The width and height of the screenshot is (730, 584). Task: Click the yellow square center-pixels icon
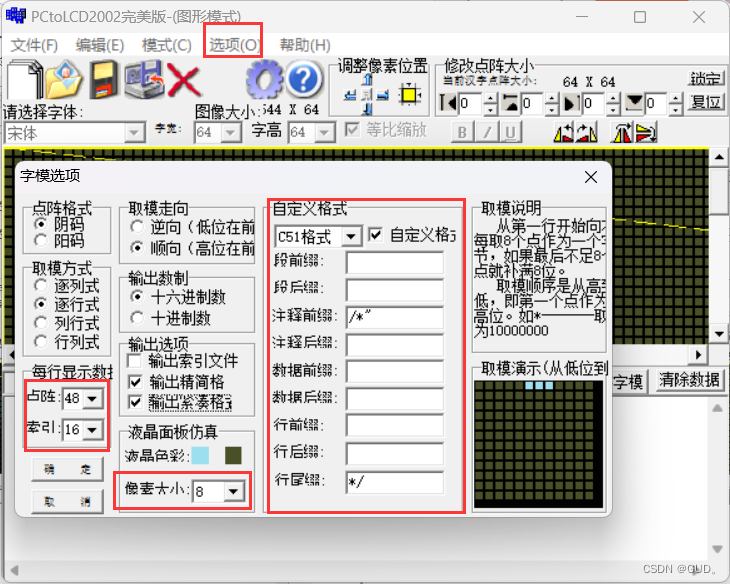410,95
